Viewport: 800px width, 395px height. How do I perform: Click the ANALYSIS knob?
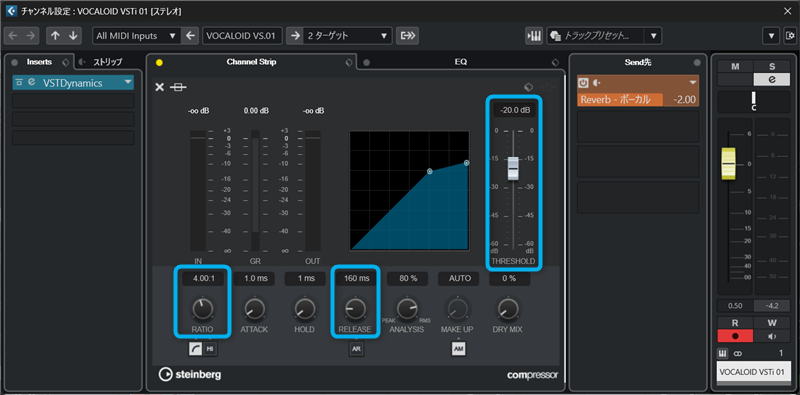tap(407, 308)
